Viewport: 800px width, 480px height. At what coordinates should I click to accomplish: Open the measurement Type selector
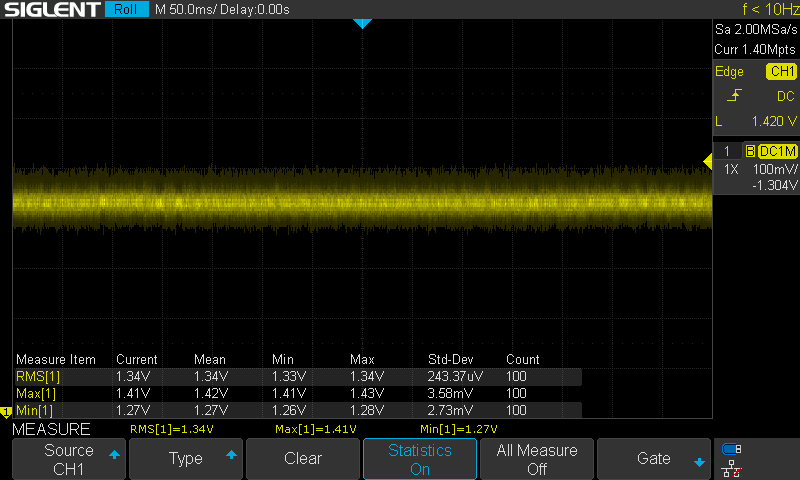(x=186, y=459)
